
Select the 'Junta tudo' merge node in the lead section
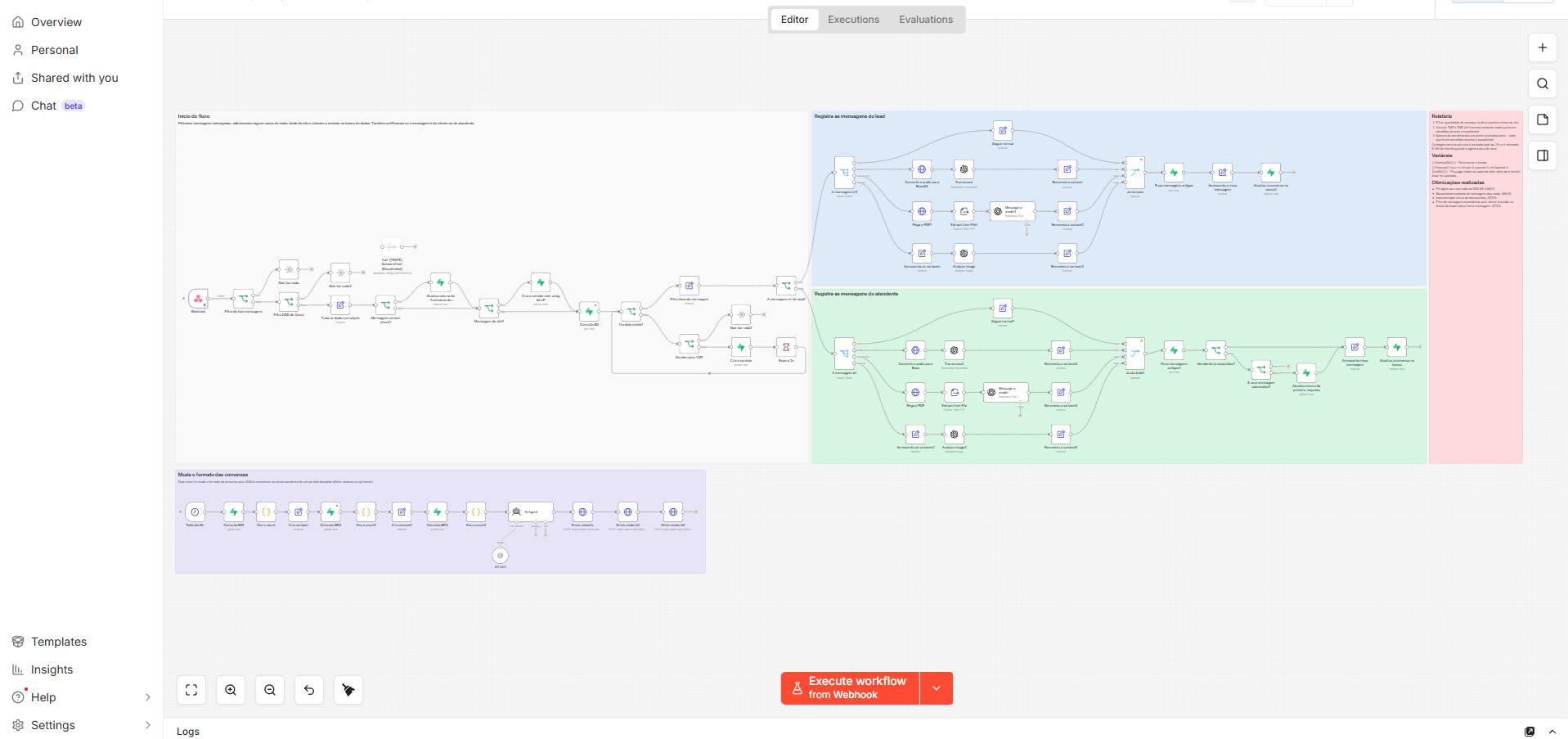pyautogui.click(x=1135, y=173)
